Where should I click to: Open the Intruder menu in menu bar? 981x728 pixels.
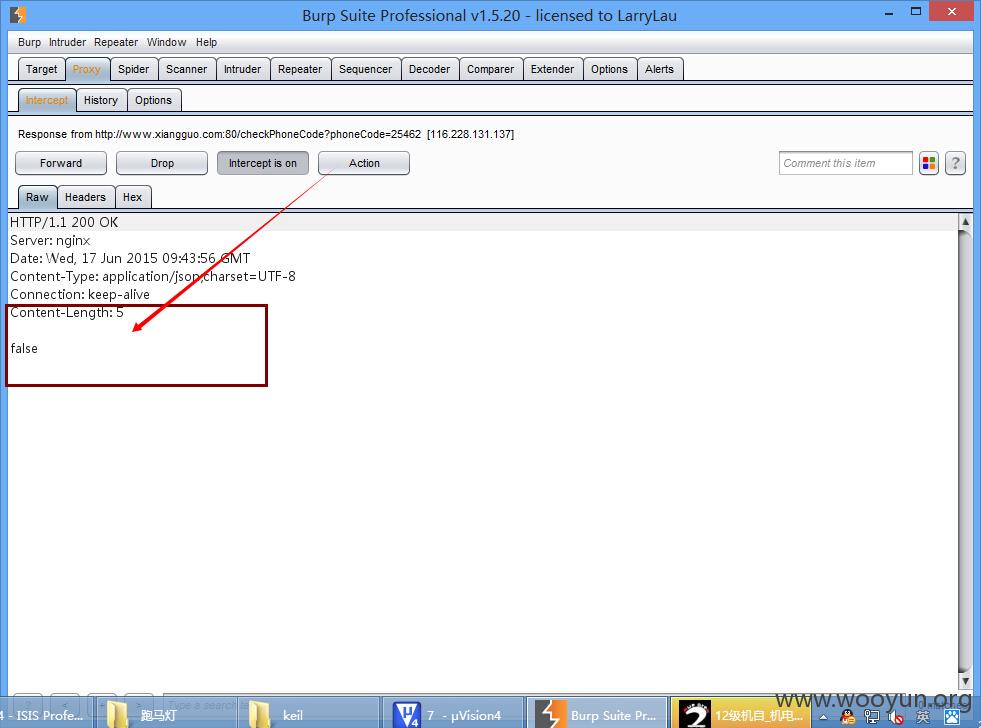click(x=68, y=42)
